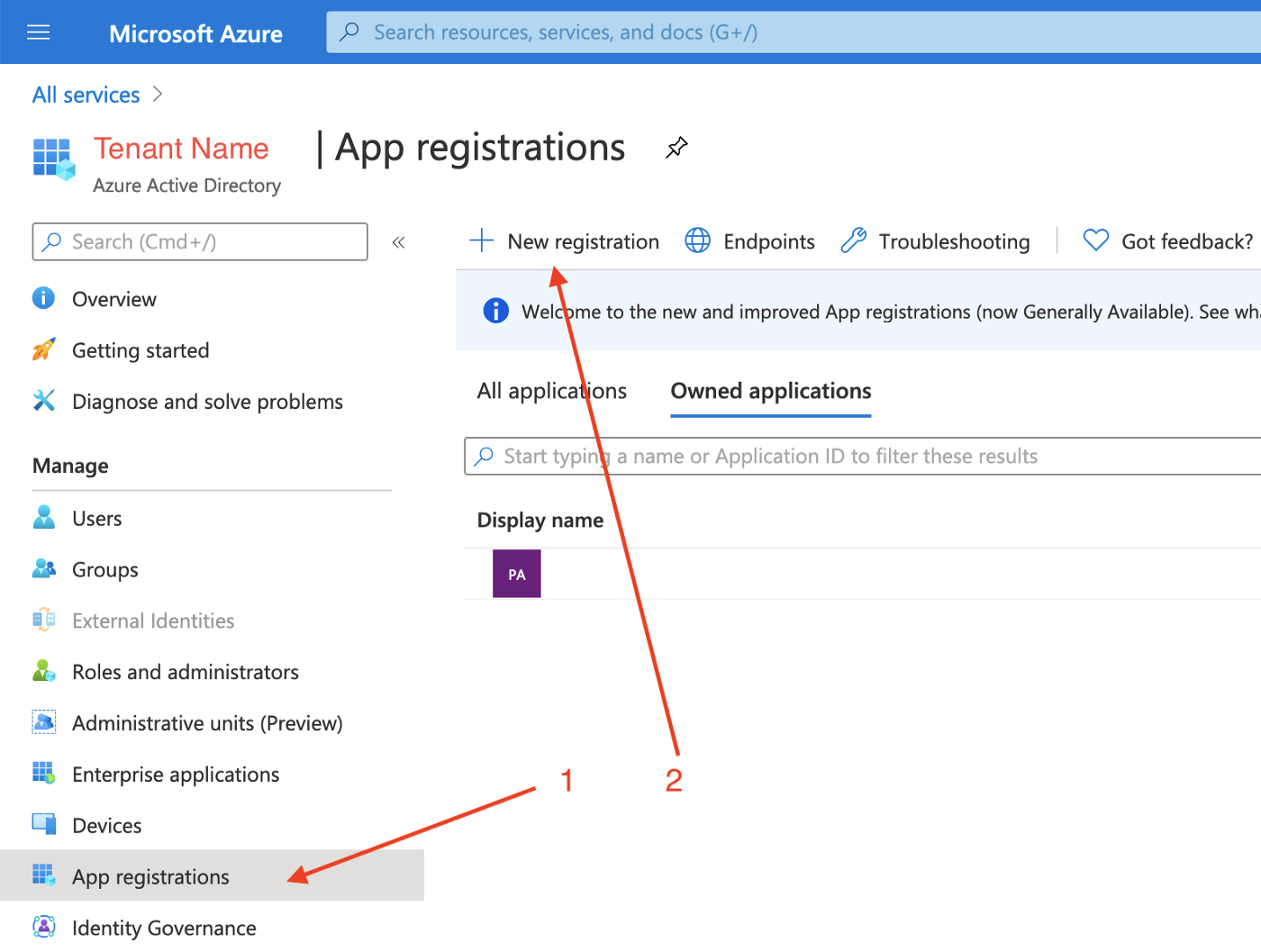1261x952 pixels.
Task: Click the Identity Governance icon
Action: click(x=43, y=926)
